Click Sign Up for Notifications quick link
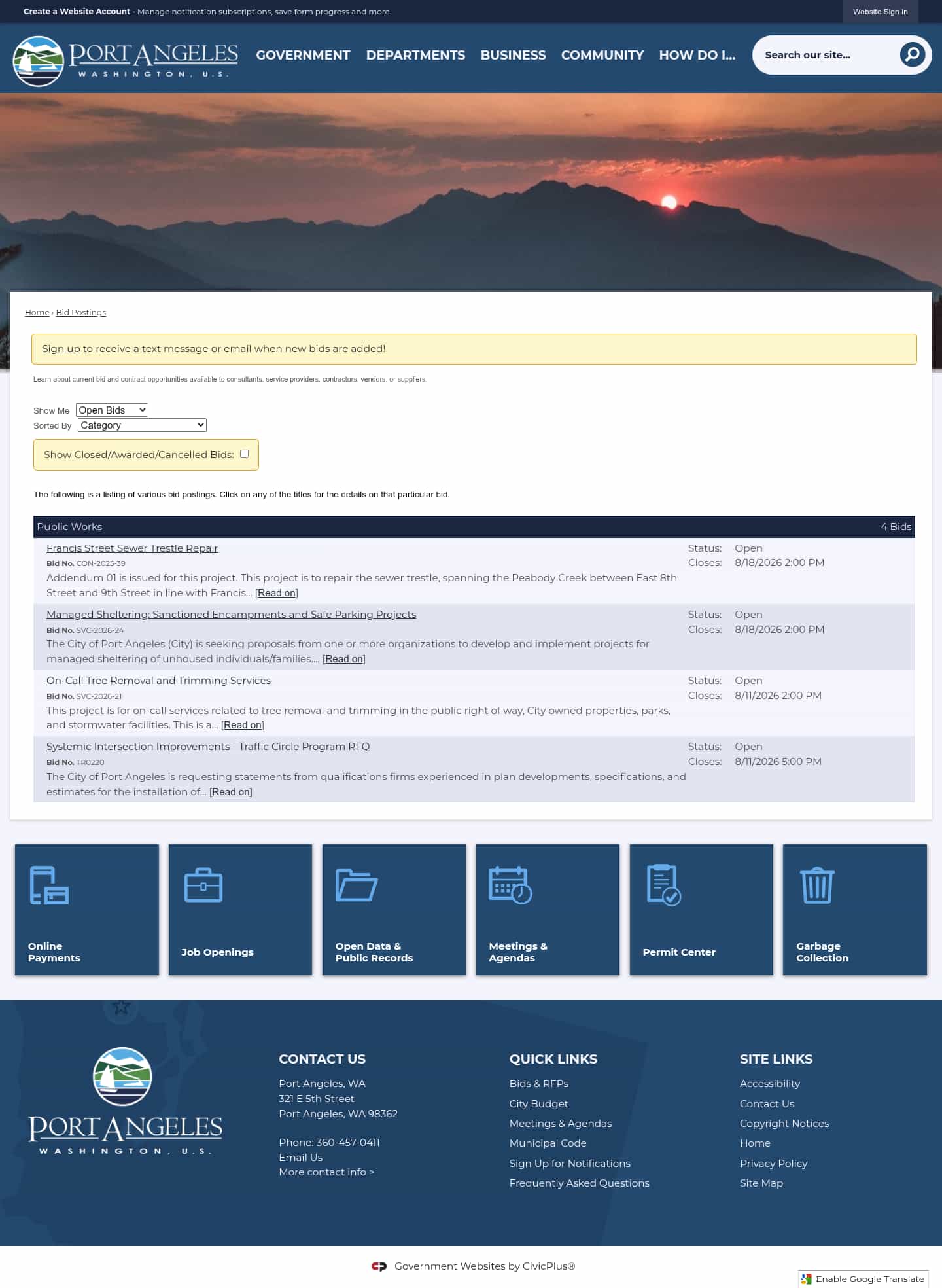 tap(570, 1163)
